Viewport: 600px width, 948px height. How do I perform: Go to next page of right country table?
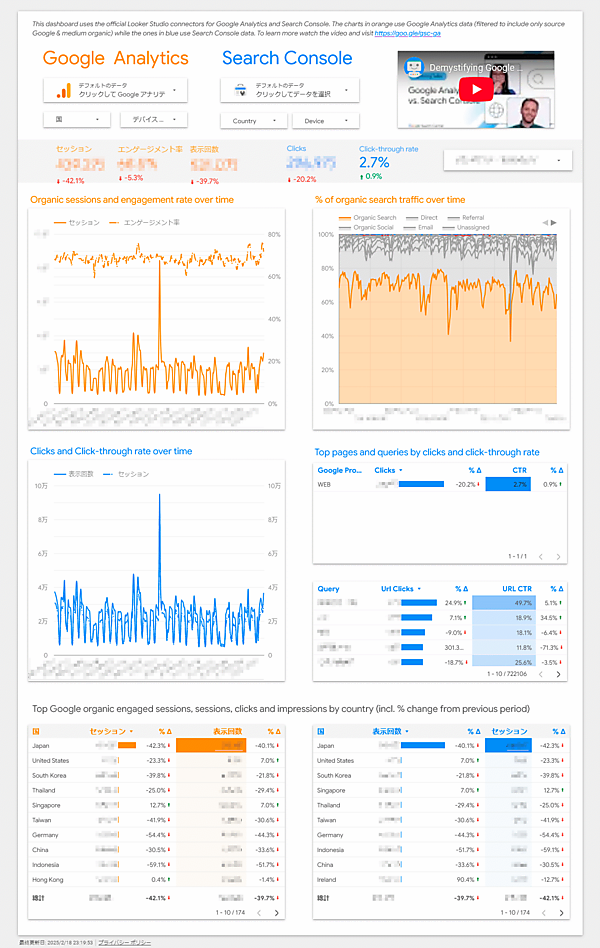point(559,912)
